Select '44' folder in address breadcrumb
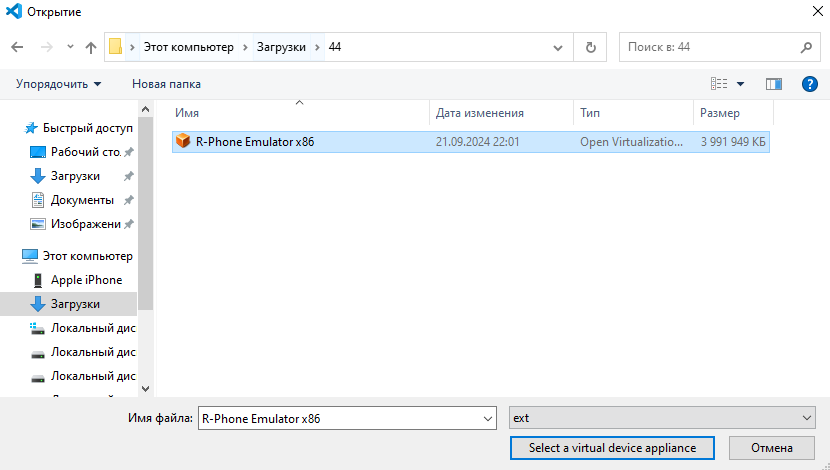The image size is (830, 470). (x=335, y=47)
